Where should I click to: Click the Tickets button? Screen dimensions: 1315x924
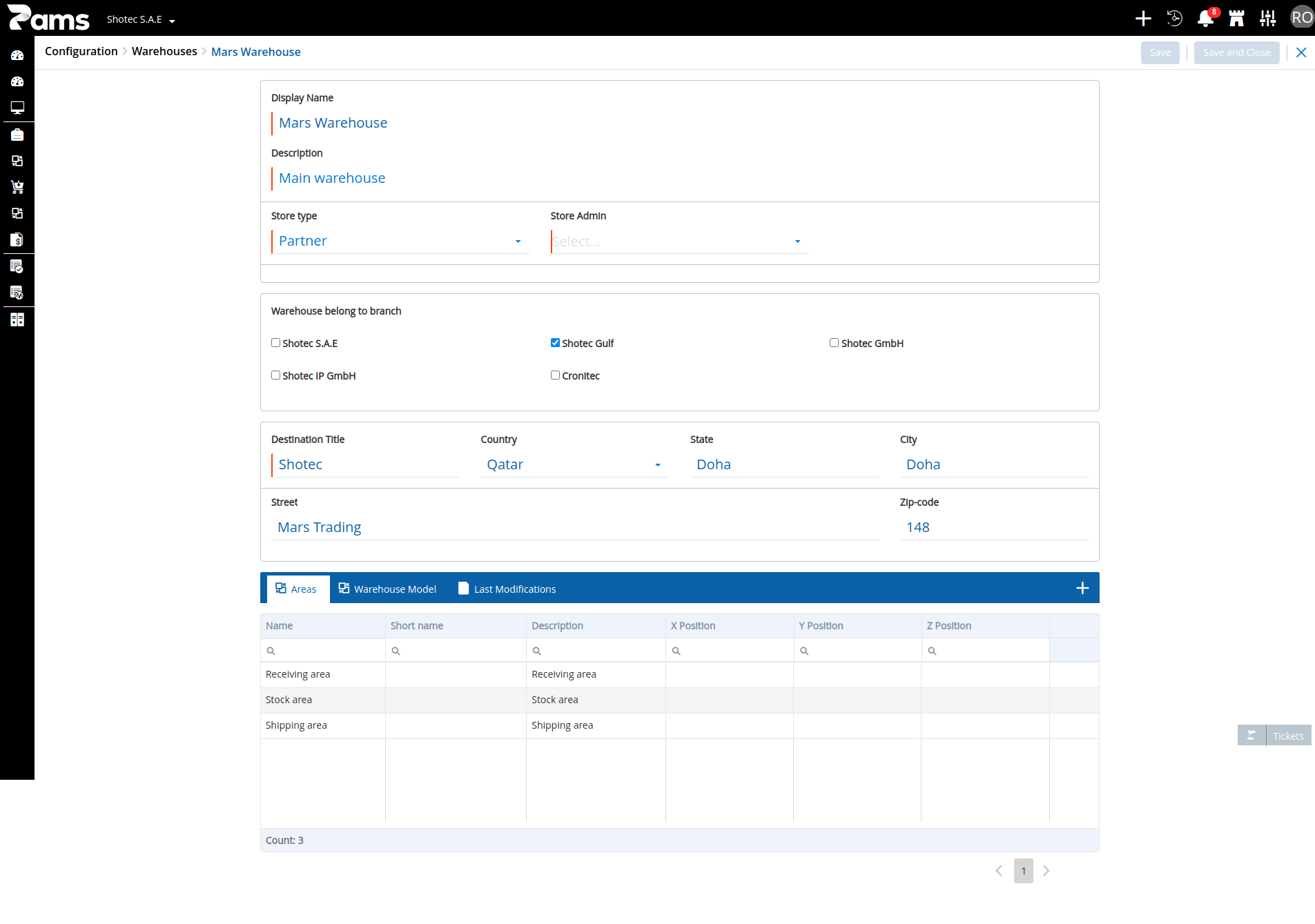point(1288,736)
